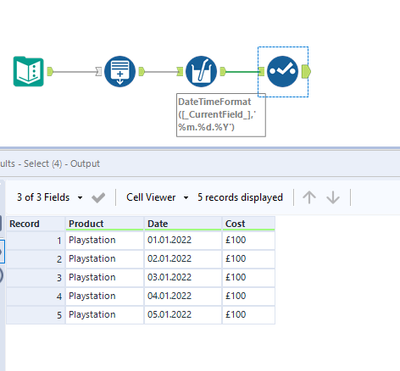Click the Record column header
The width and height of the screenshot is (400, 371).
(36, 223)
